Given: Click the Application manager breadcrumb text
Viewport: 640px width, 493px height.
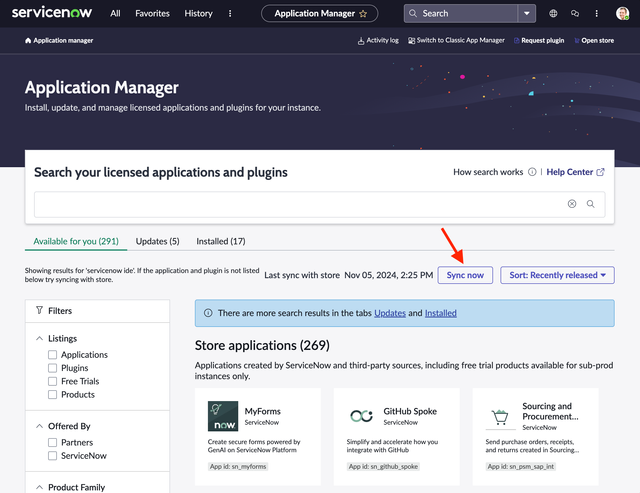Looking at the screenshot, I should click(63, 40).
